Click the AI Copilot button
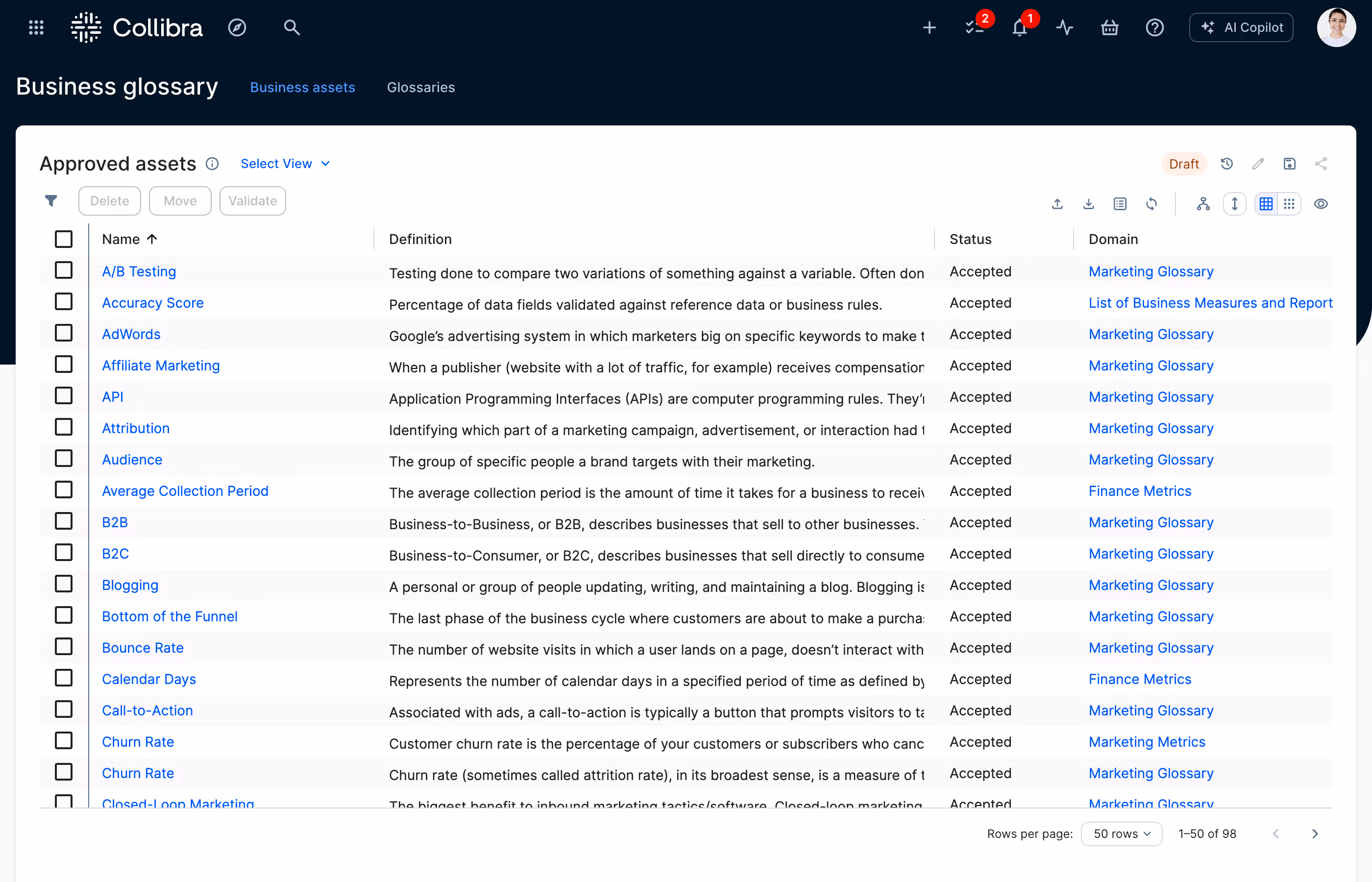Viewport: 1372px width, 882px height. pos(1242,27)
